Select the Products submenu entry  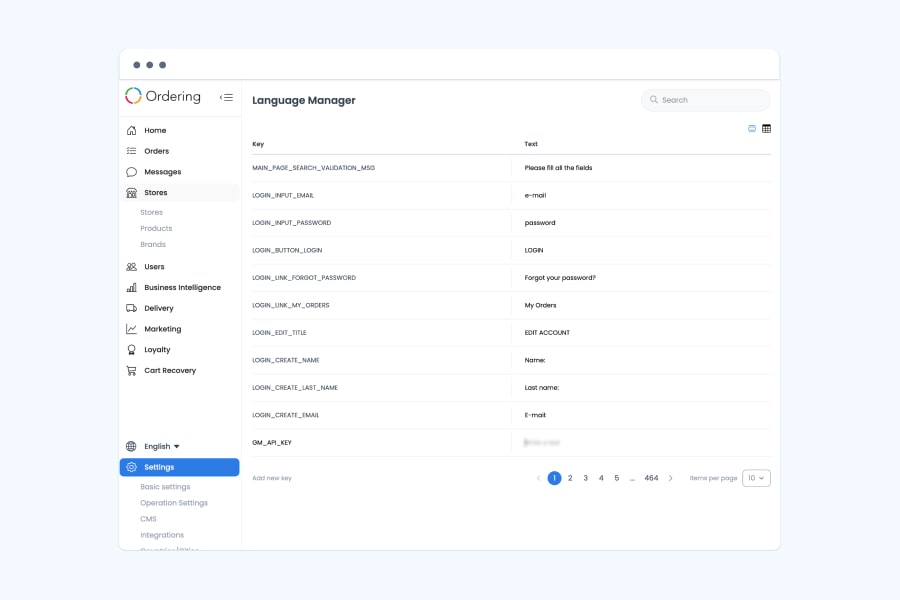(x=156, y=228)
